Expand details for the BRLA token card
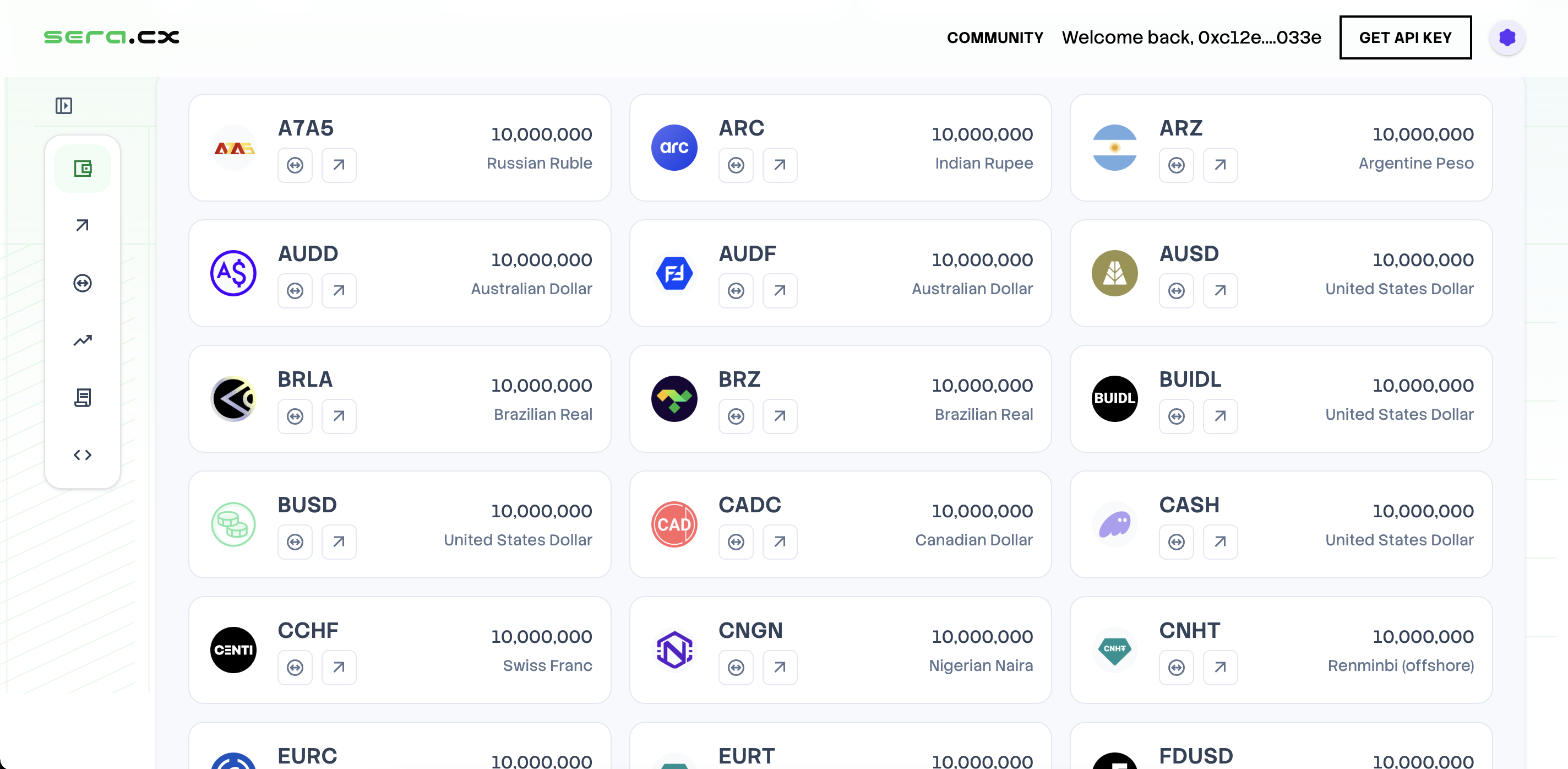This screenshot has width=1568, height=769. pyautogui.click(x=339, y=416)
